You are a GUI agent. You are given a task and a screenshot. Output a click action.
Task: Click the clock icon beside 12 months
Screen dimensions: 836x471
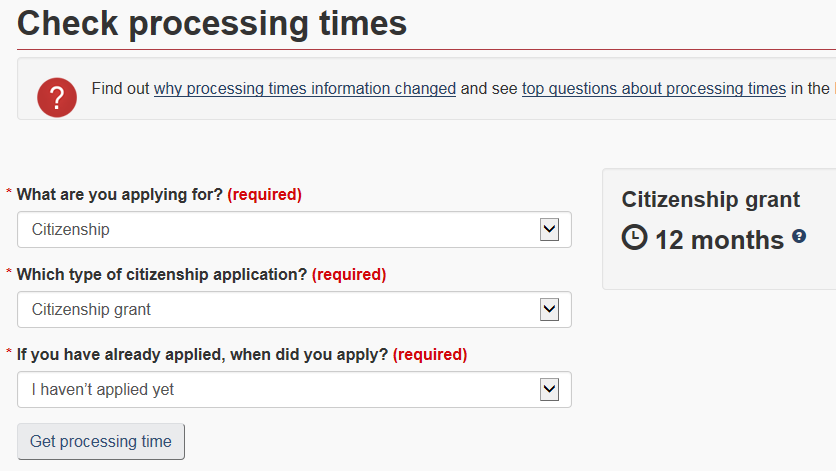coord(634,238)
